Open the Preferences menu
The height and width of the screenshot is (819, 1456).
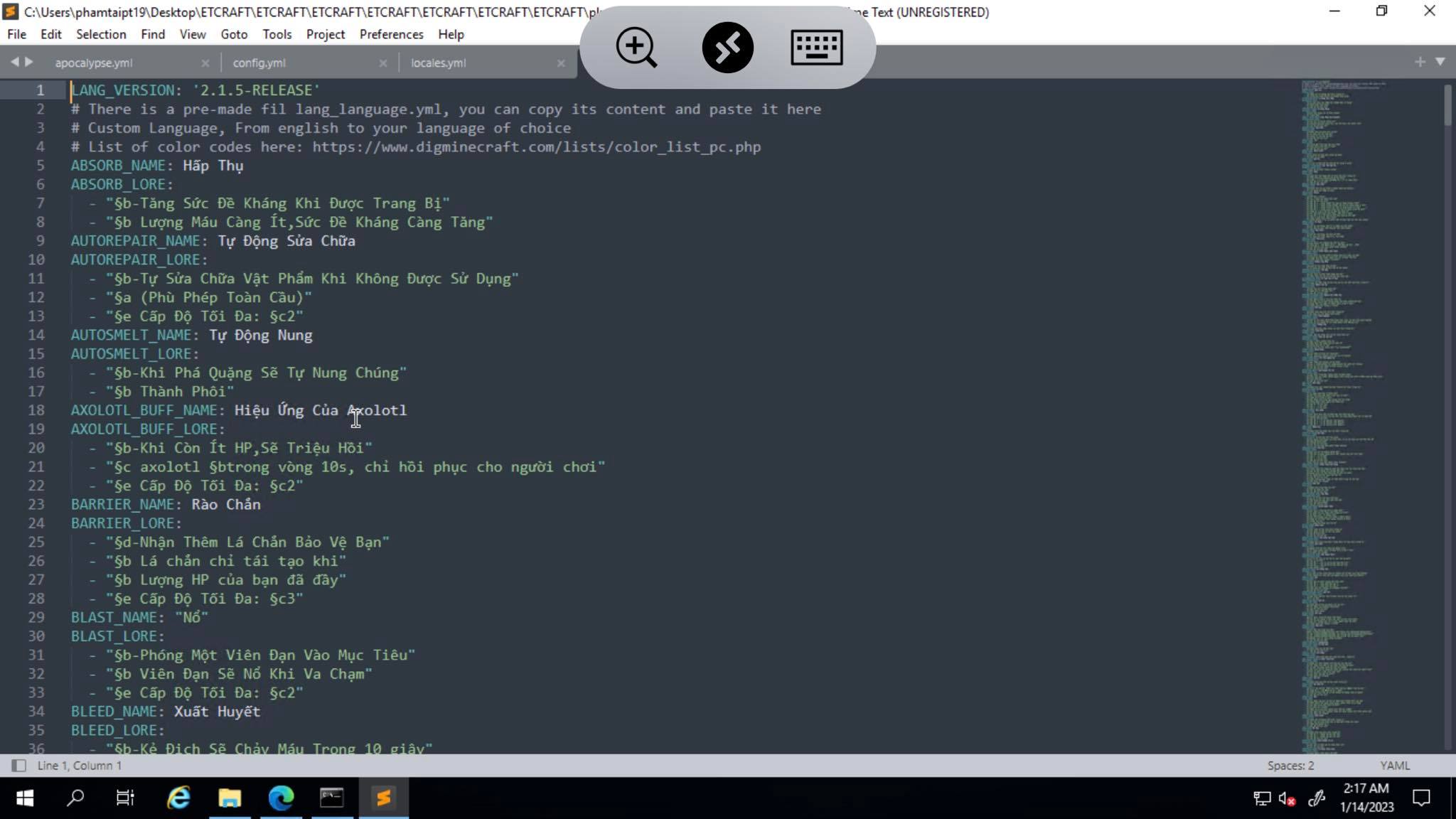click(391, 34)
